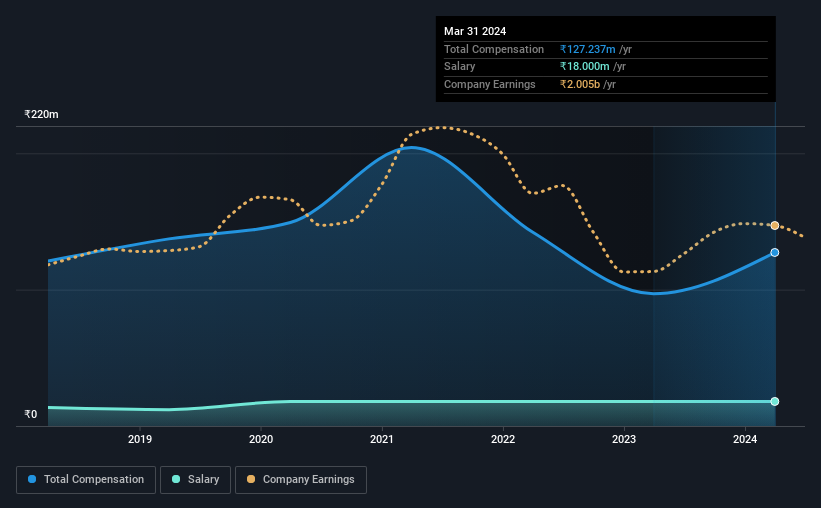This screenshot has width=821, height=508.
Task: Click the ₹0 y-axis label
Action: [x=31, y=414]
